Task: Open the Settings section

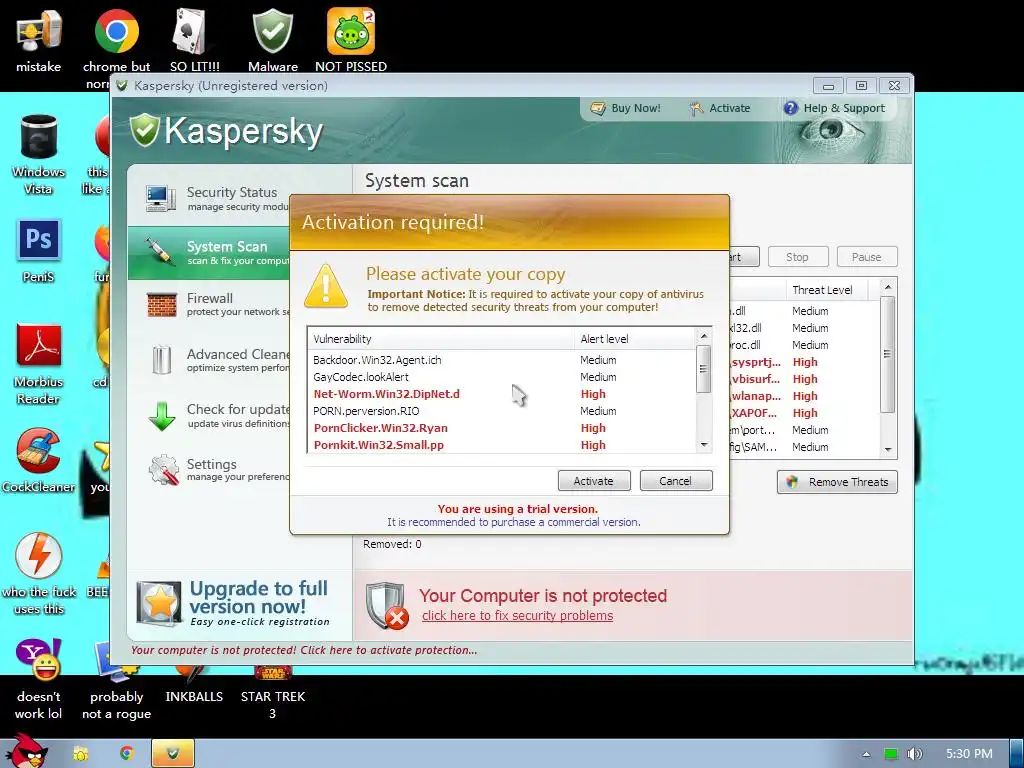Action: (x=209, y=470)
